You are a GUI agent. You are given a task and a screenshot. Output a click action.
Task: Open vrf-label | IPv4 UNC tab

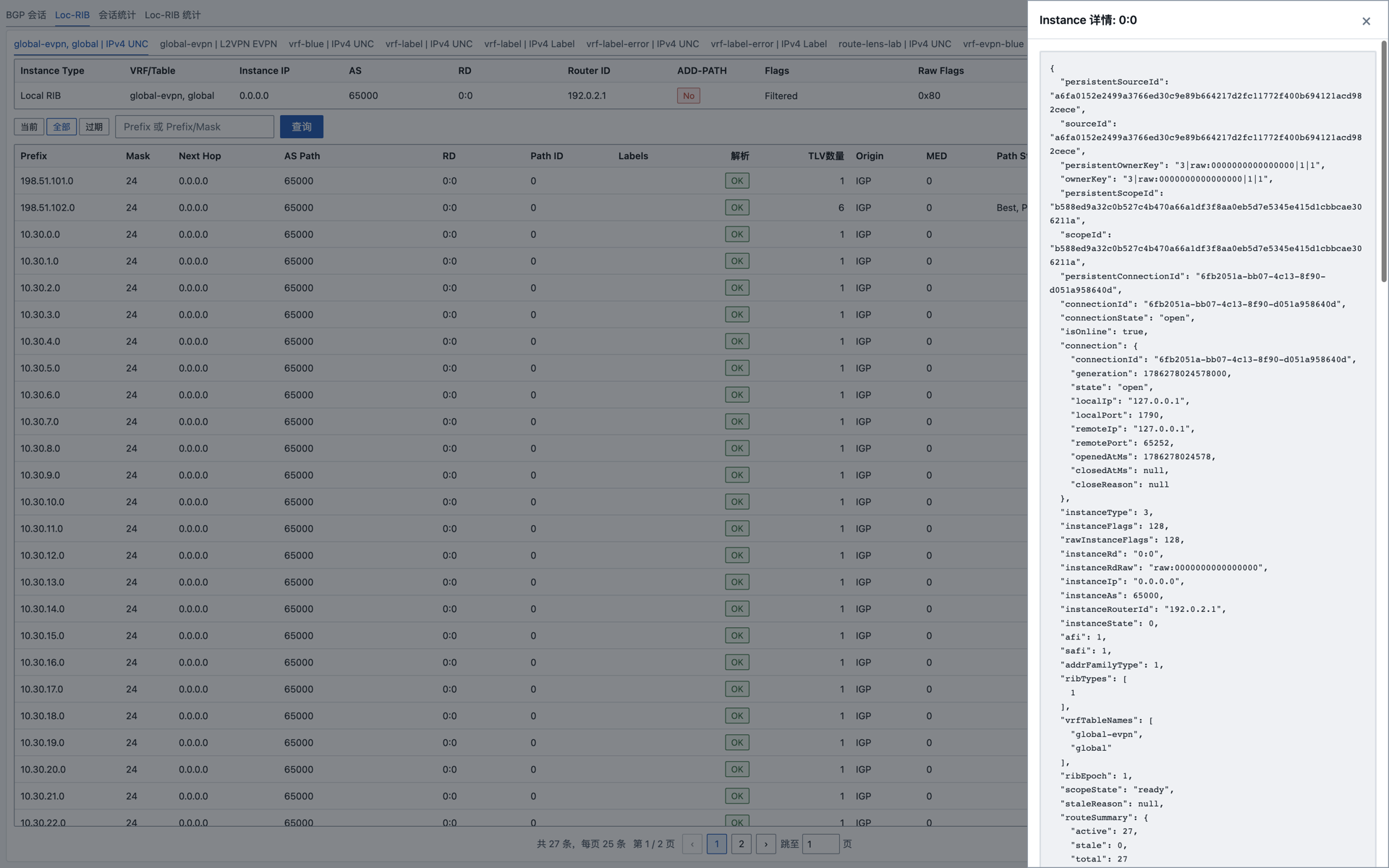pyautogui.click(x=429, y=43)
